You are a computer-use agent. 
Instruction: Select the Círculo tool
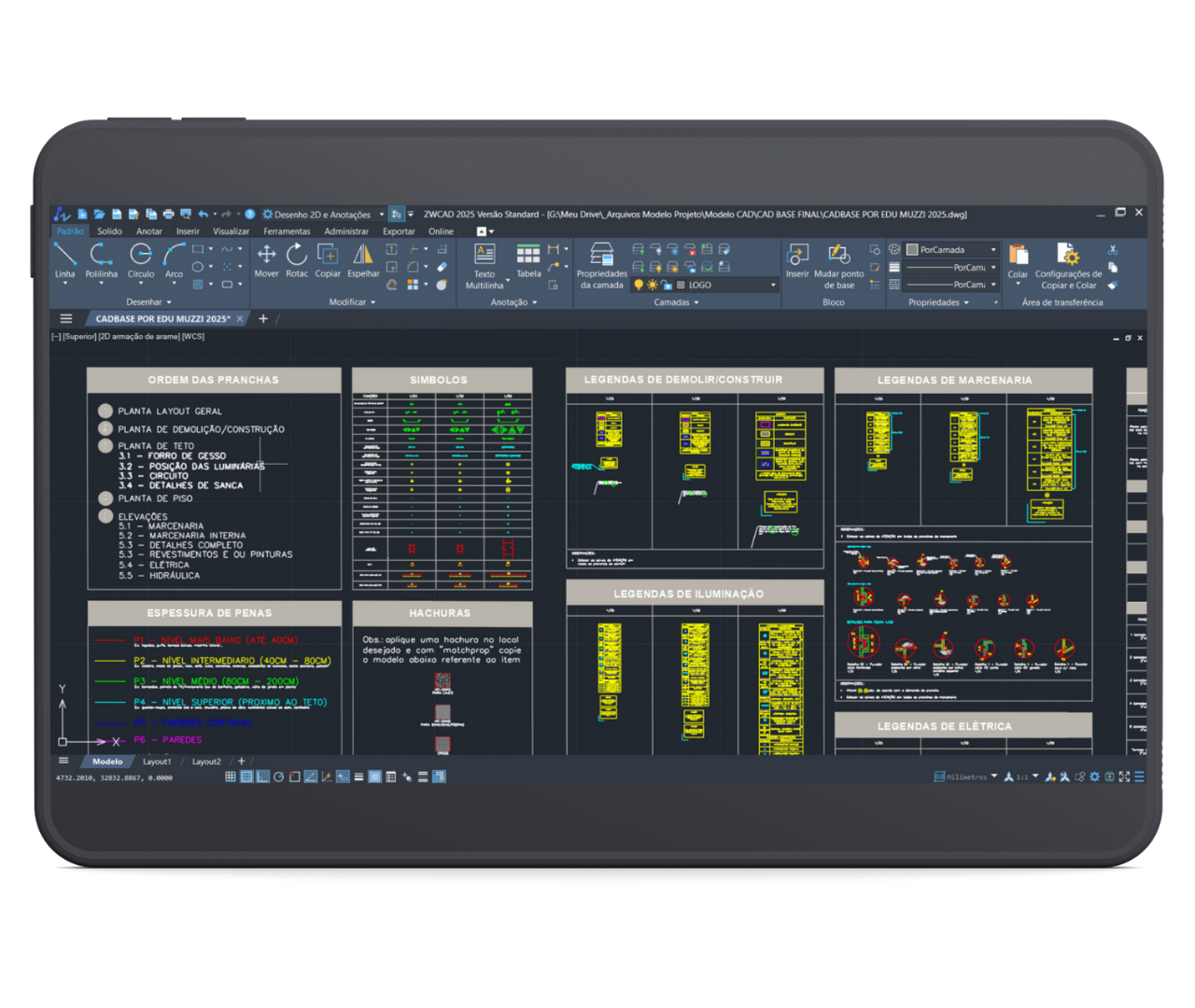coord(141,260)
